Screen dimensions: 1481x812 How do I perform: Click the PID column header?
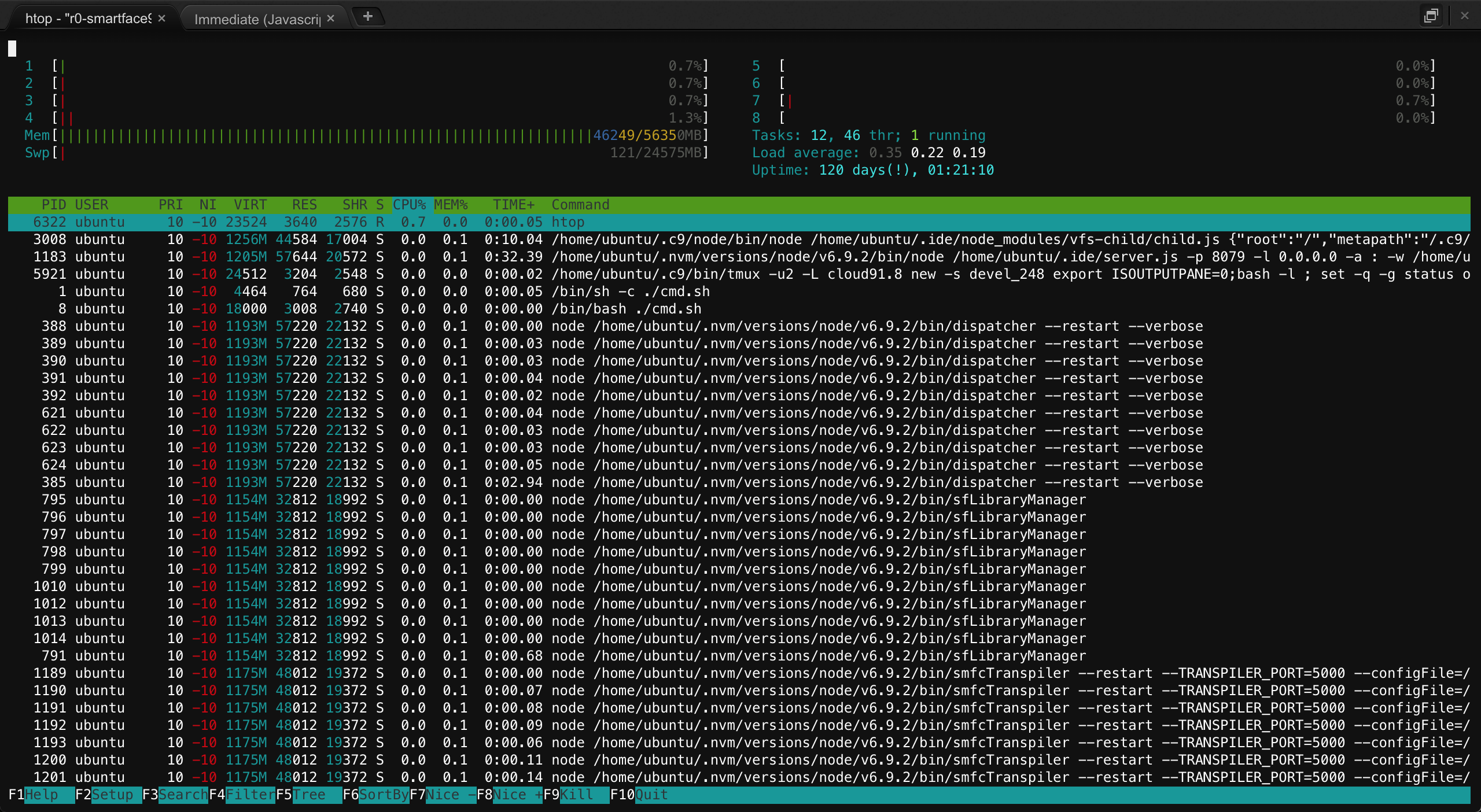coord(53,205)
